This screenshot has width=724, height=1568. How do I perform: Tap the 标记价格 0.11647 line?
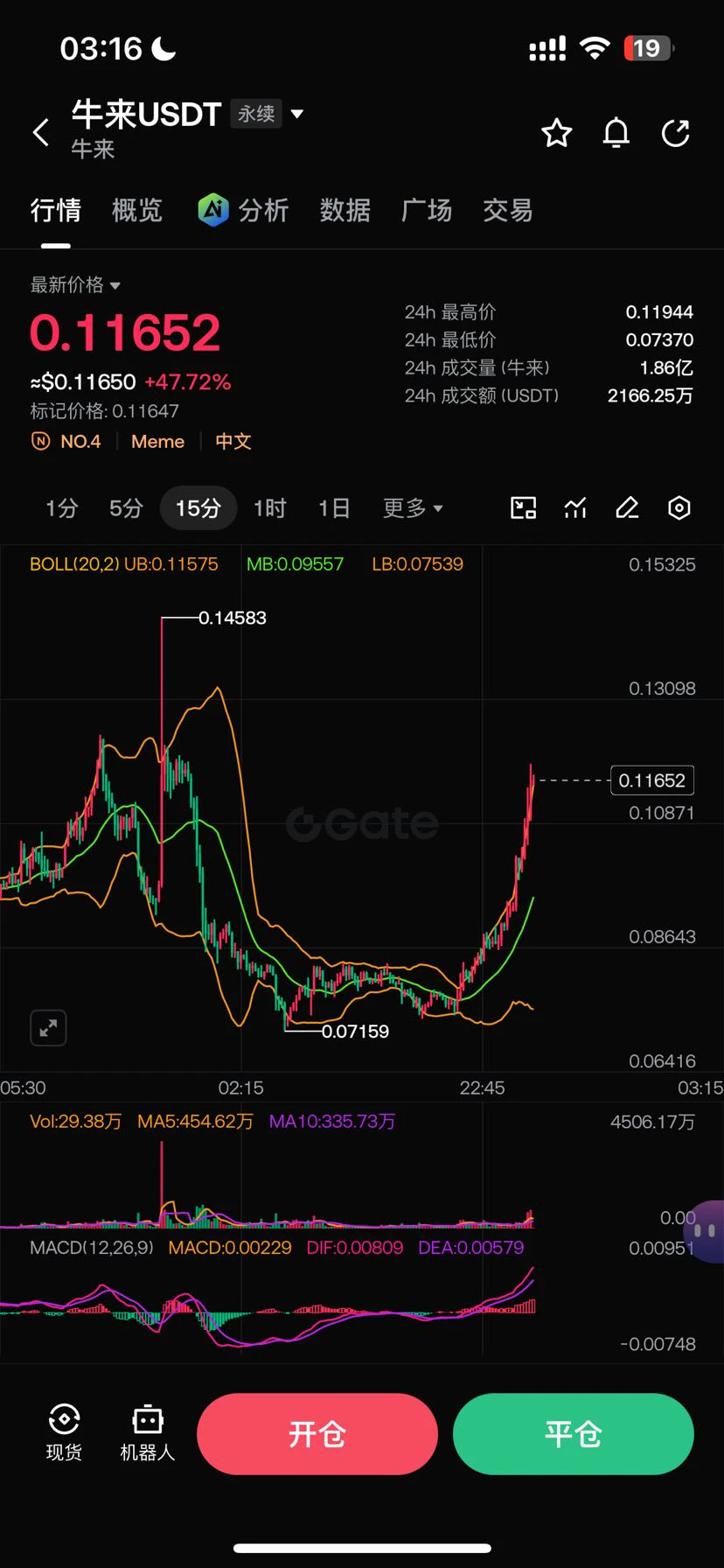coord(105,411)
